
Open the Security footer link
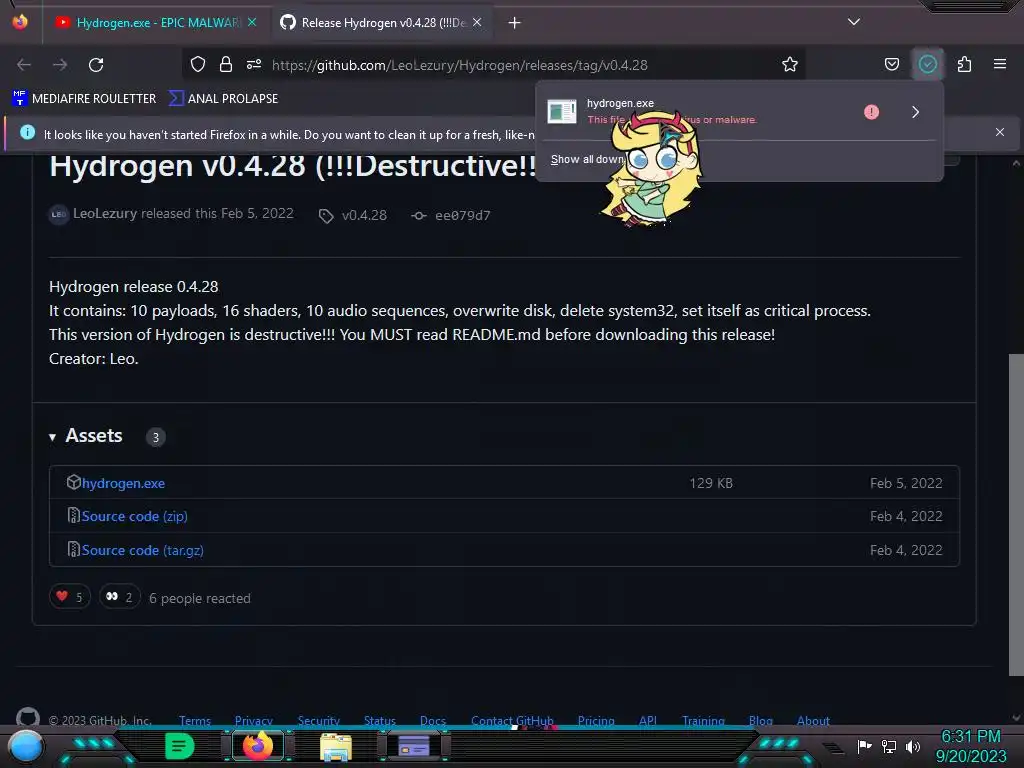pyautogui.click(x=319, y=721)
